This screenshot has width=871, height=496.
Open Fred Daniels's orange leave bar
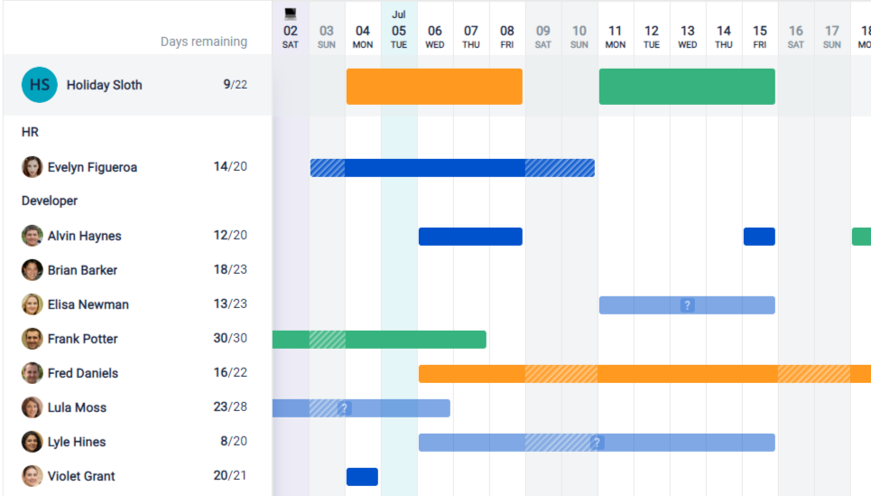coord(640,374)
